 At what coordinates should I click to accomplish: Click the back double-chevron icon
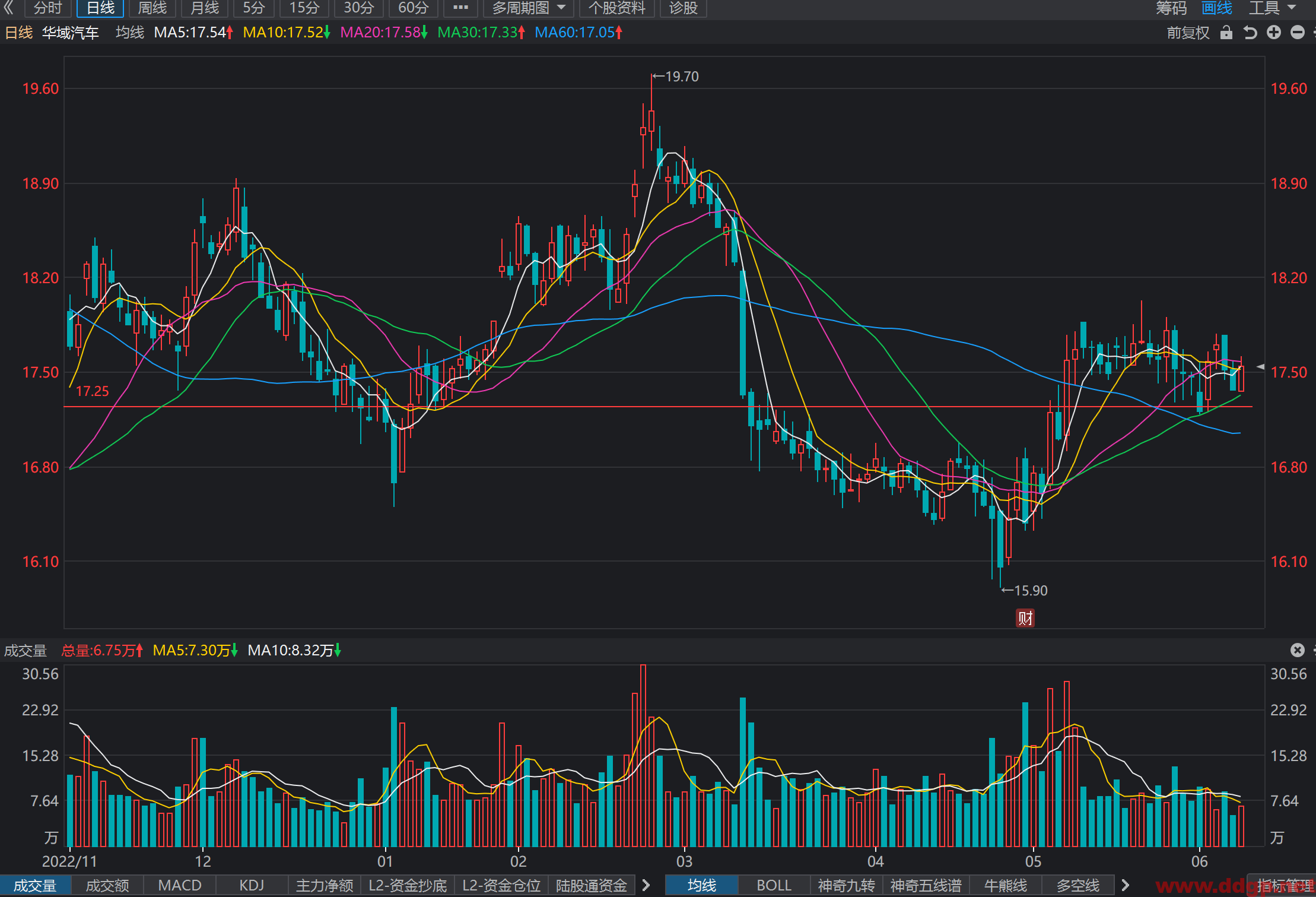click(9, 8)
